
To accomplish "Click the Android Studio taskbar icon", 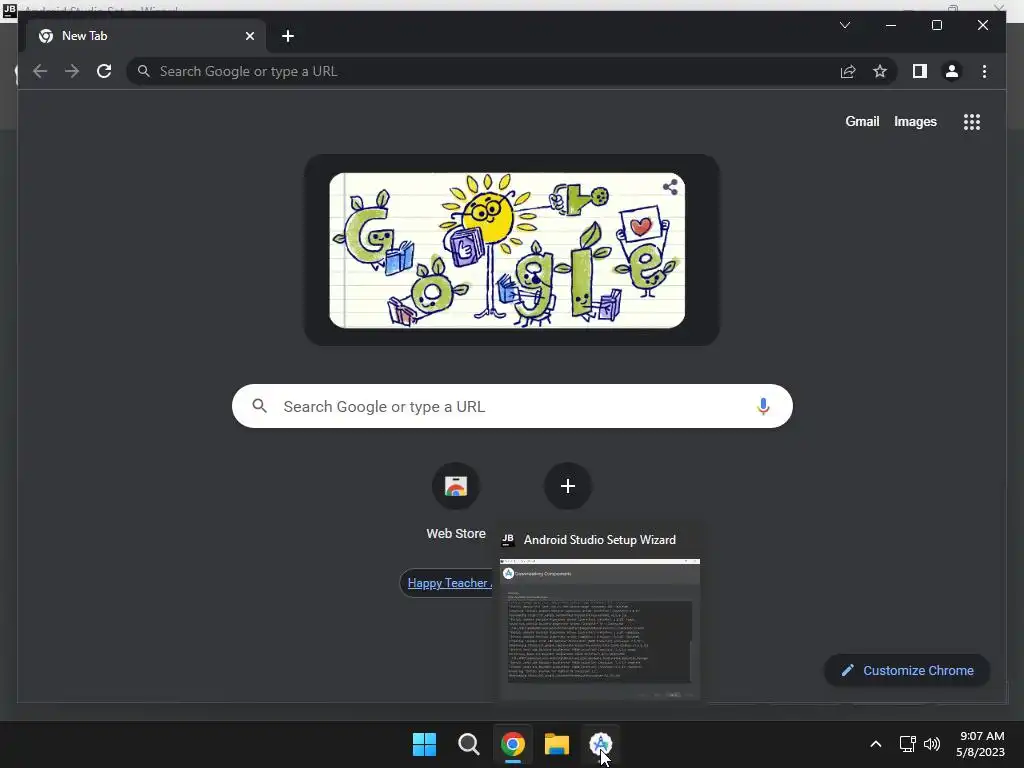I will (x=601, y=744).
